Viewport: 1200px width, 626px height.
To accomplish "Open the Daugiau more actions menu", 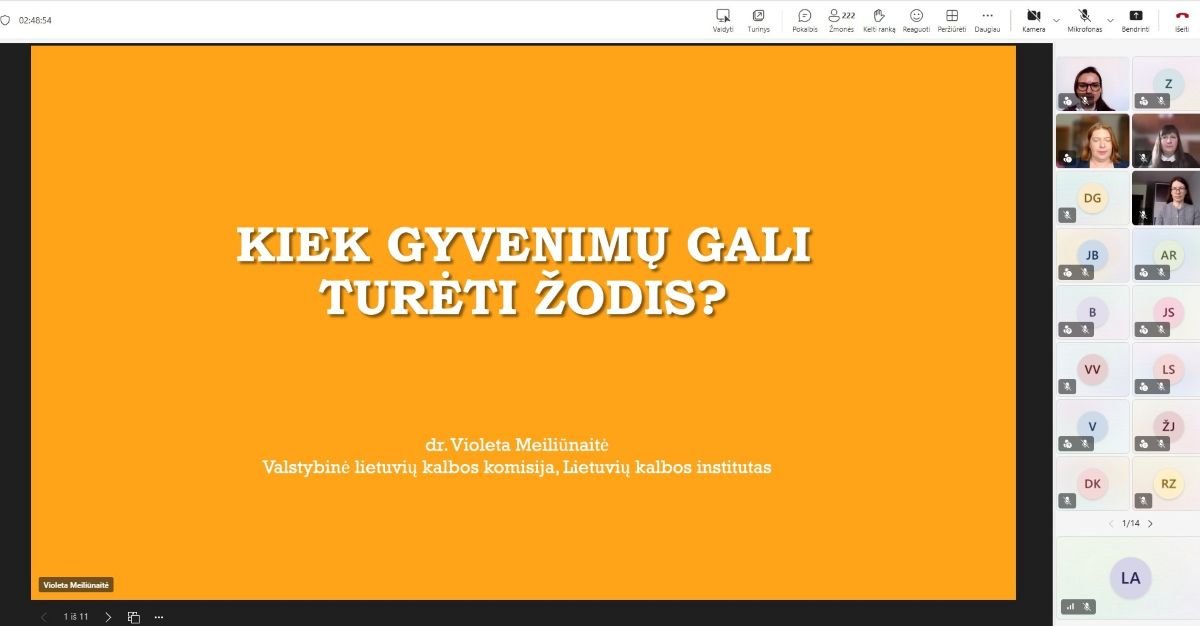I will point(987,20).
